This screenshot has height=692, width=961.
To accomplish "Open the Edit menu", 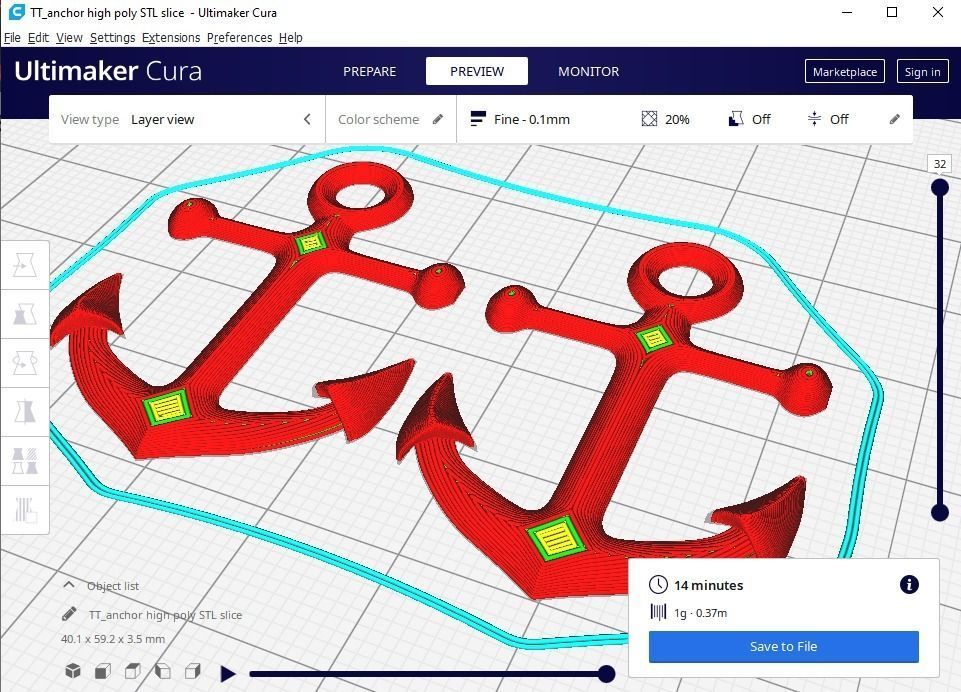I will click(38, 37).
